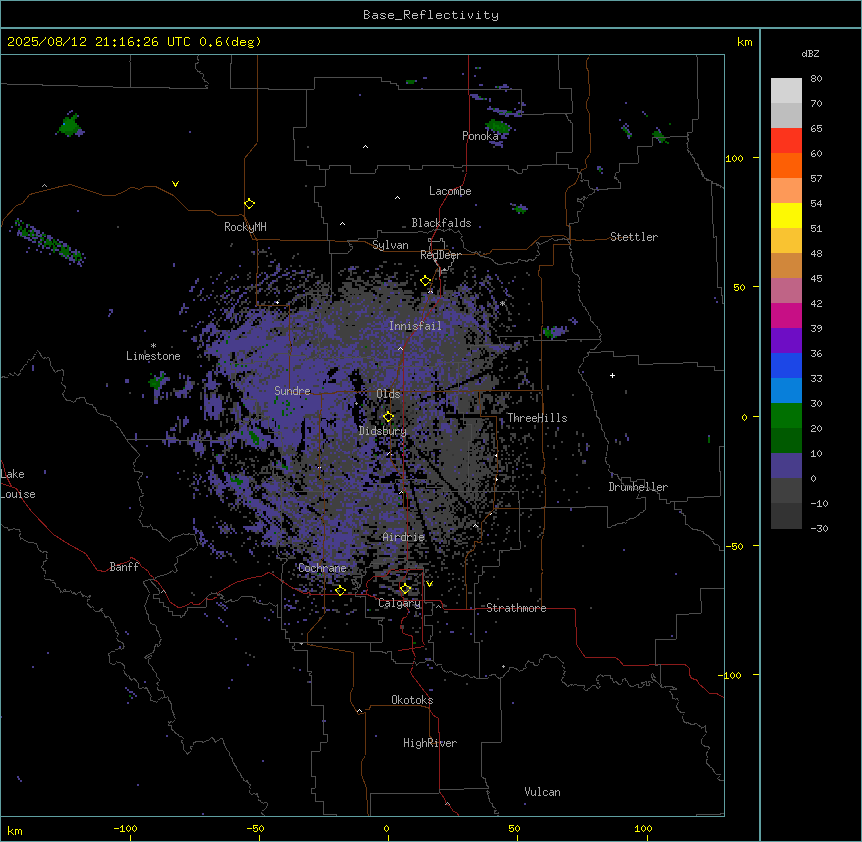Click the white 70-80 dBZ legend swatch

tap(786, 91)
